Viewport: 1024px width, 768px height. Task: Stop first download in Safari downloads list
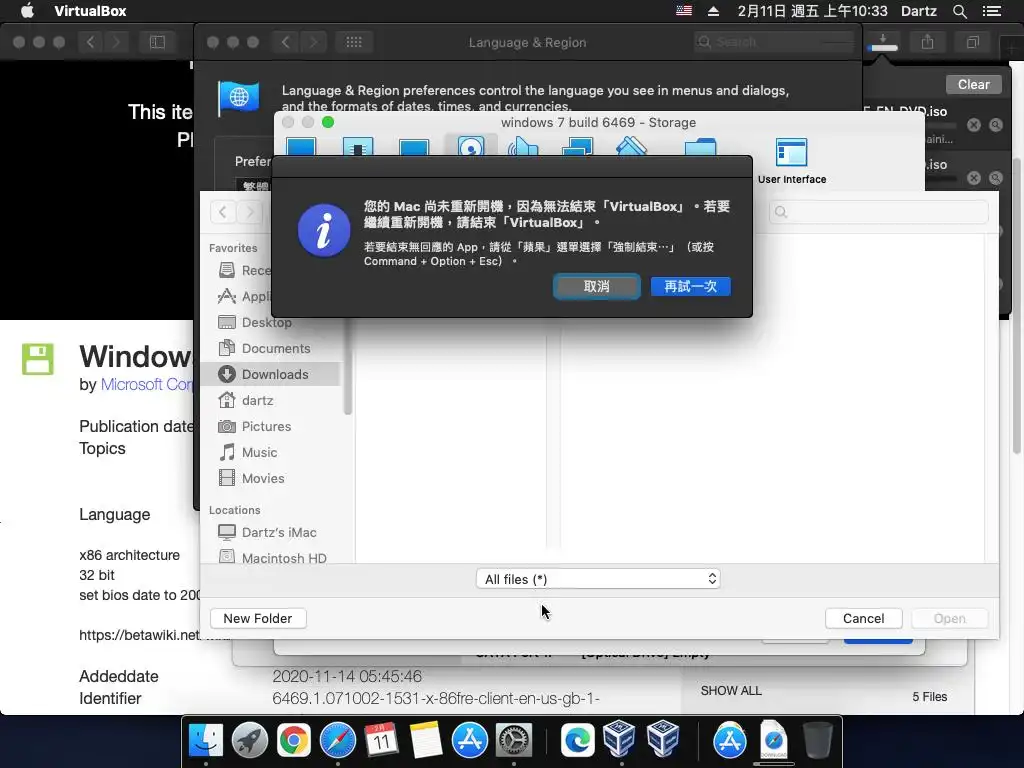(974, 125)
